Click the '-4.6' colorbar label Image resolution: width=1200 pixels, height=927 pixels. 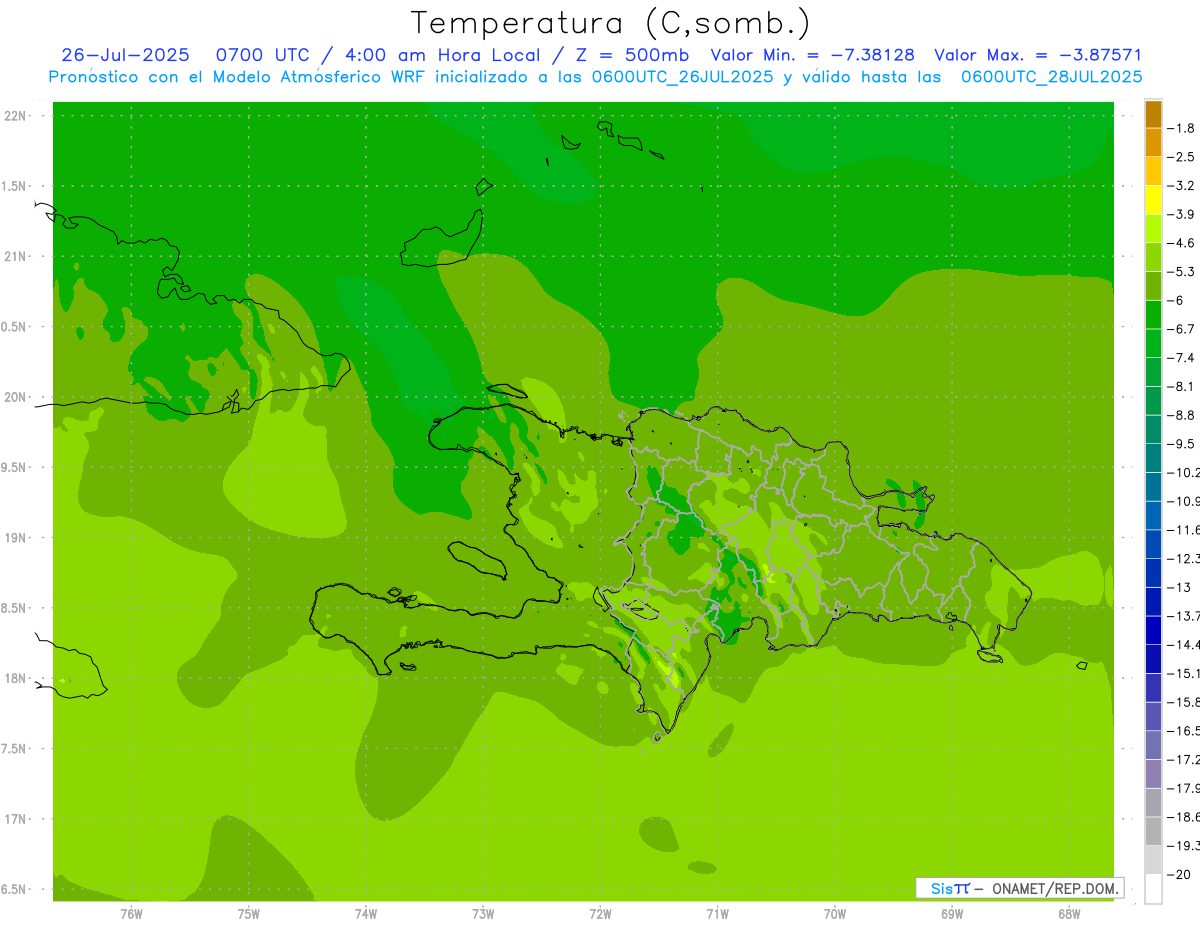1182,243
